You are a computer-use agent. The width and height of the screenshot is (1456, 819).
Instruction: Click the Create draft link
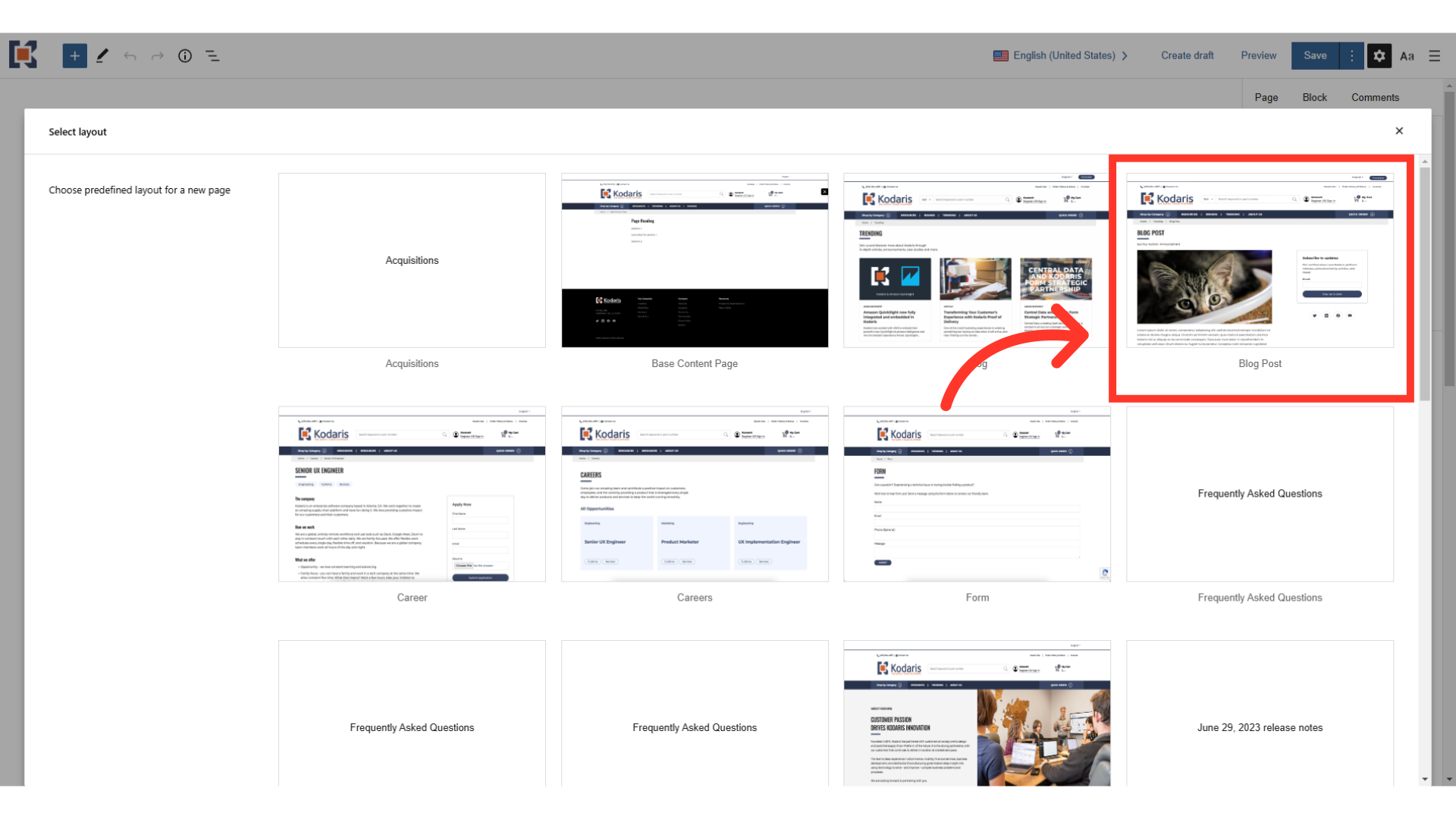tap(1187, 55)
